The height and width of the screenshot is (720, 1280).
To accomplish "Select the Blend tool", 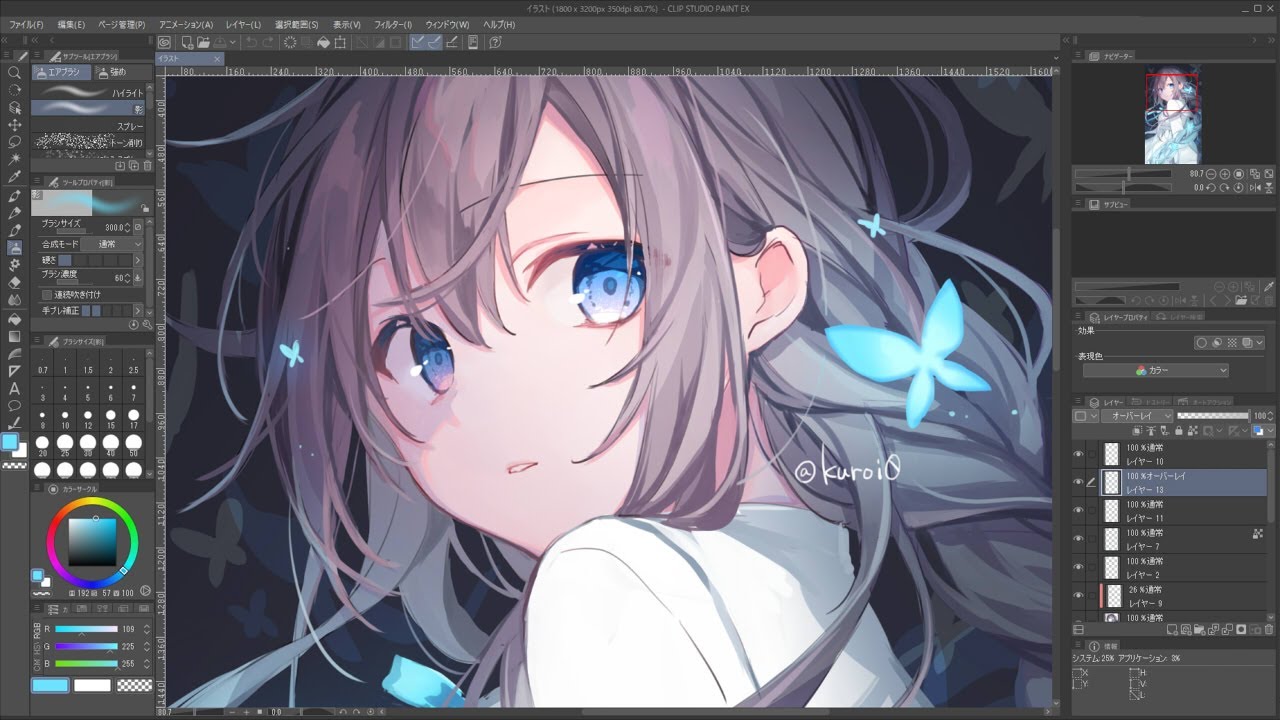I will tap(15, 300).
